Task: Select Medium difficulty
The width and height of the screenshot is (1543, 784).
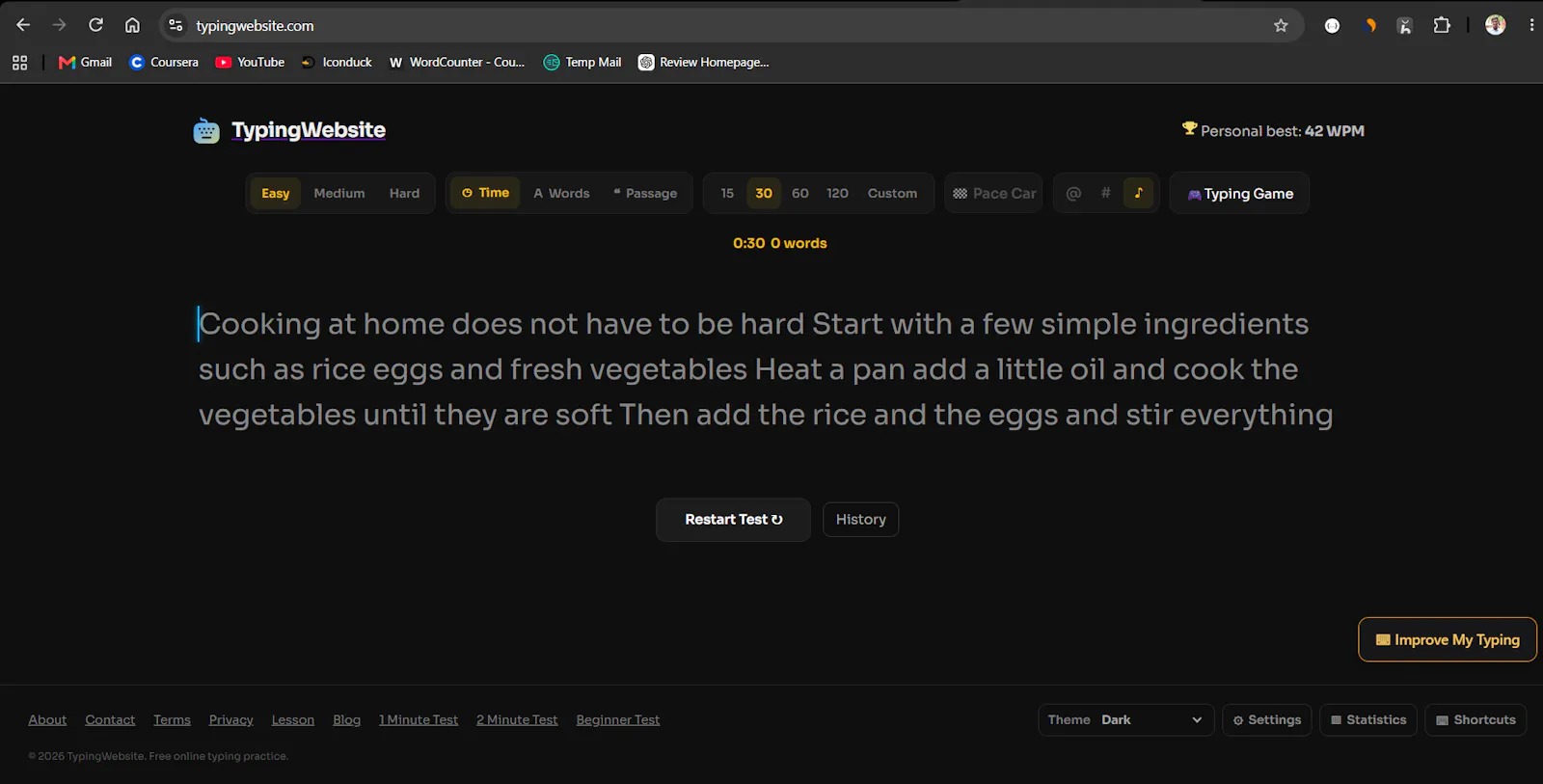Action: click(339, 193)
